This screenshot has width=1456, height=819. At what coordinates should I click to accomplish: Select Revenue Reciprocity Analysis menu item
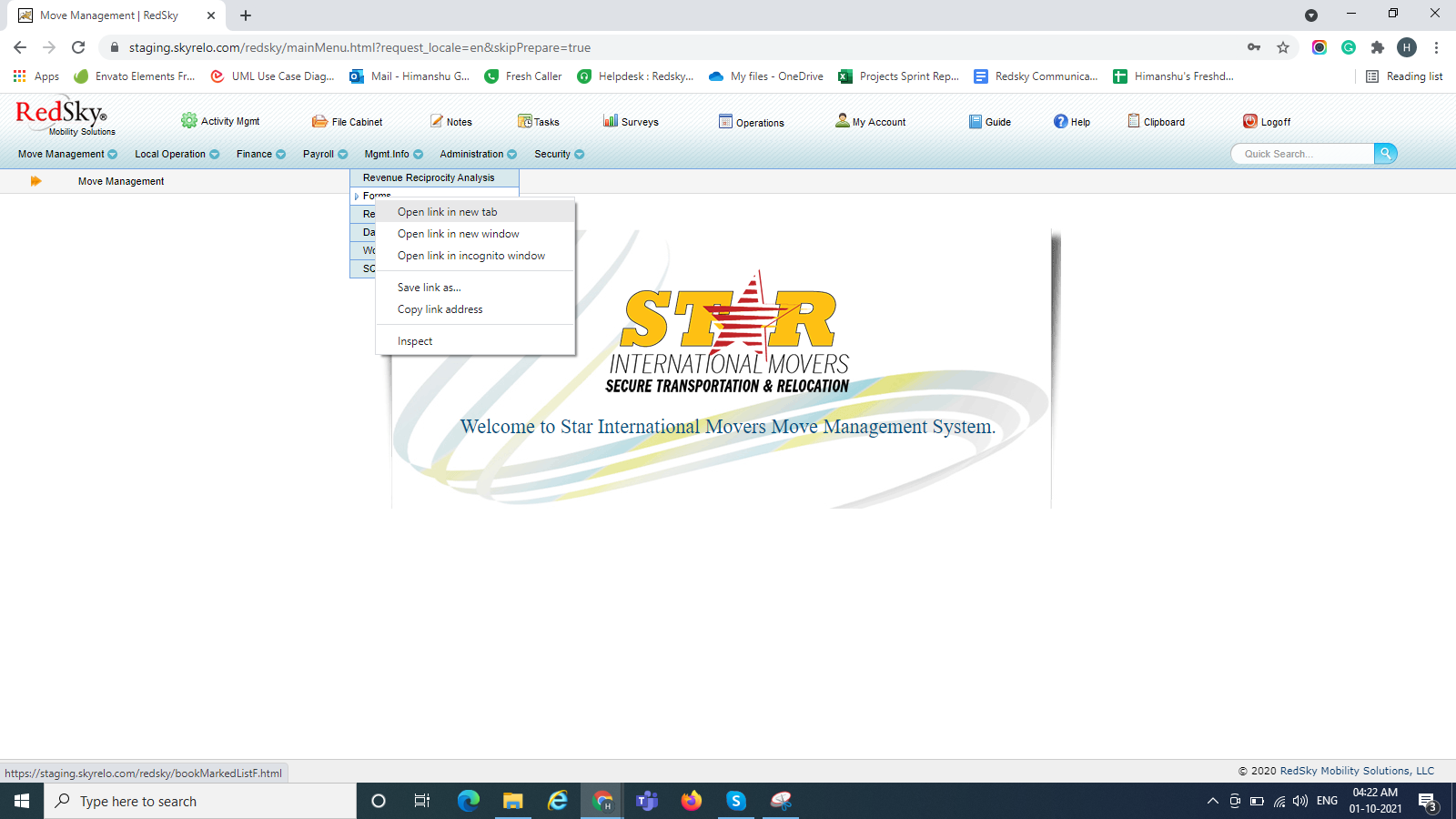[x=434, y=177]
